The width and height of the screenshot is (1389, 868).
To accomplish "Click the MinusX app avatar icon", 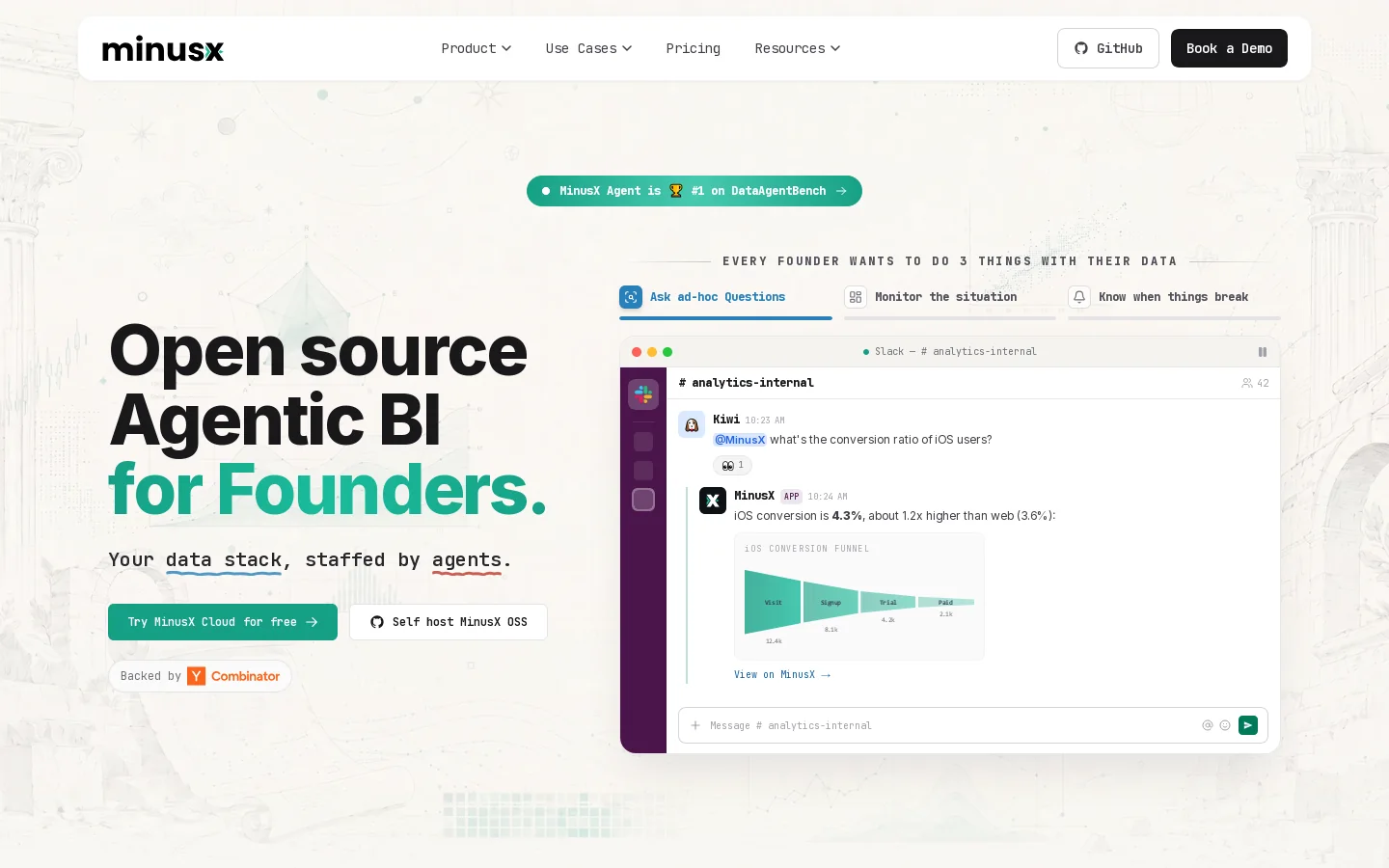I will pos(713,501).
